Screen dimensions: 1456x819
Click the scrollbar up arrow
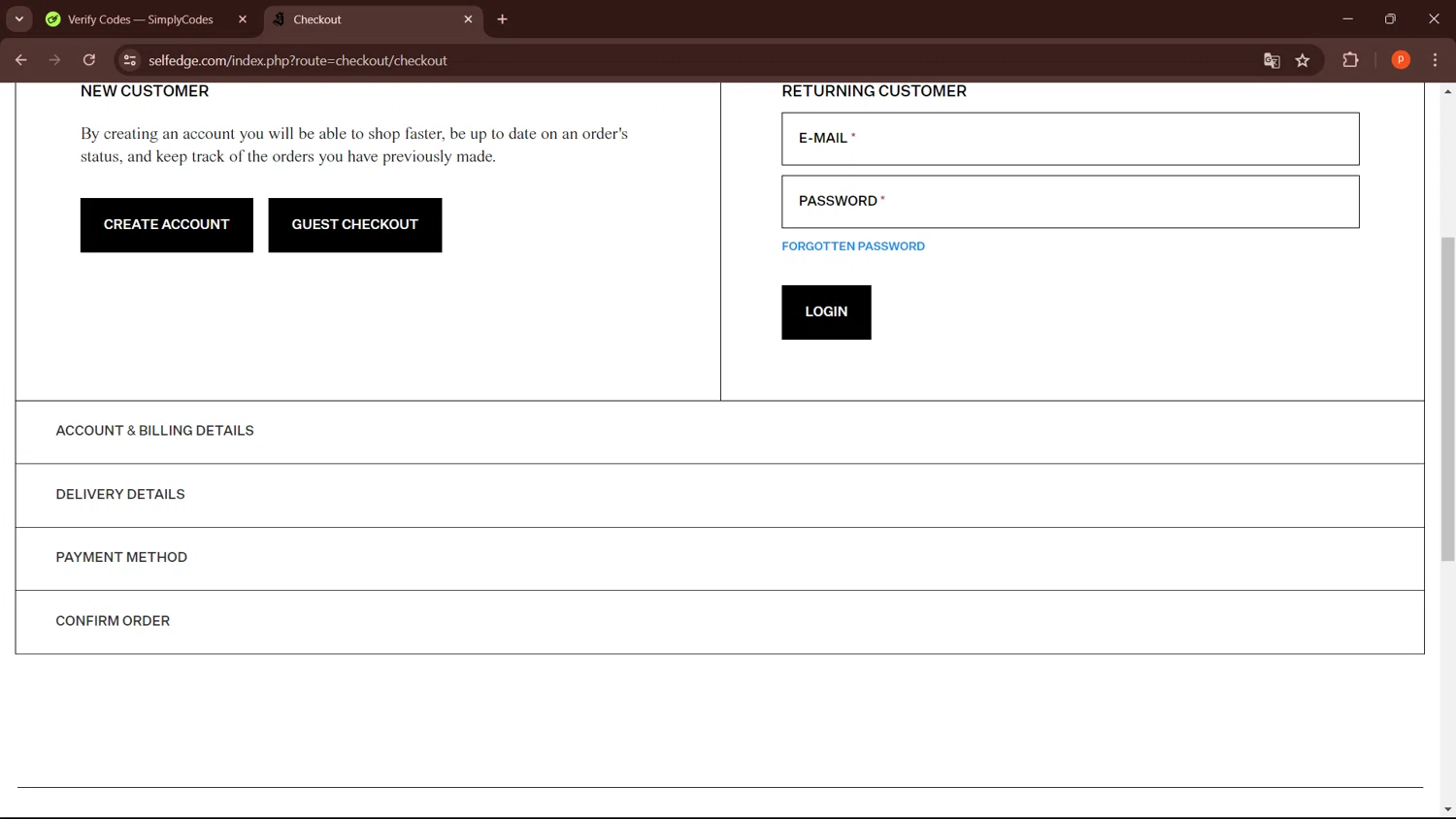click(1447, 91)
